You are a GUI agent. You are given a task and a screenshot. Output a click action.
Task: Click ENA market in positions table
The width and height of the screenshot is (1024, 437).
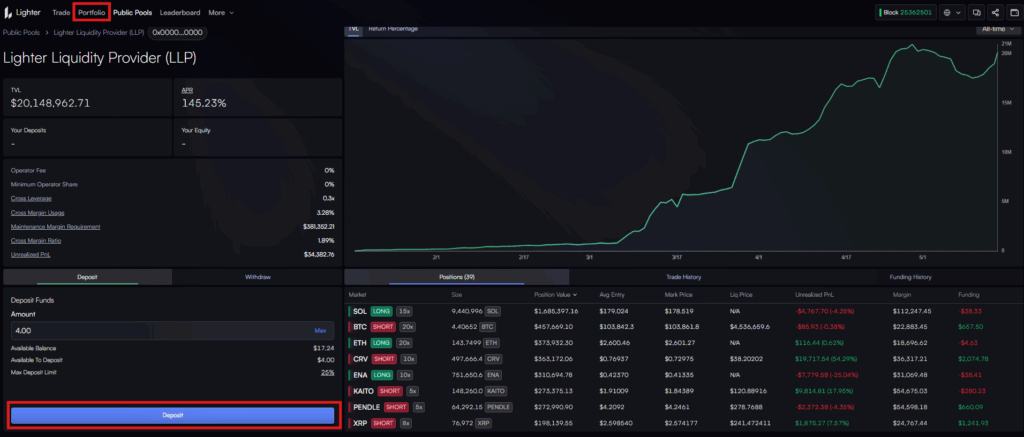tap(360, 375)
